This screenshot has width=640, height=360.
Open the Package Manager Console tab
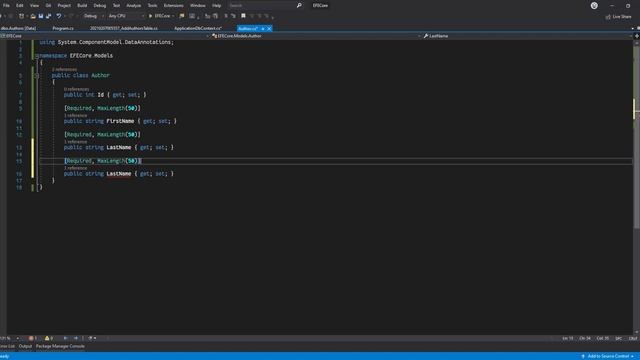(x=60, y=346)
